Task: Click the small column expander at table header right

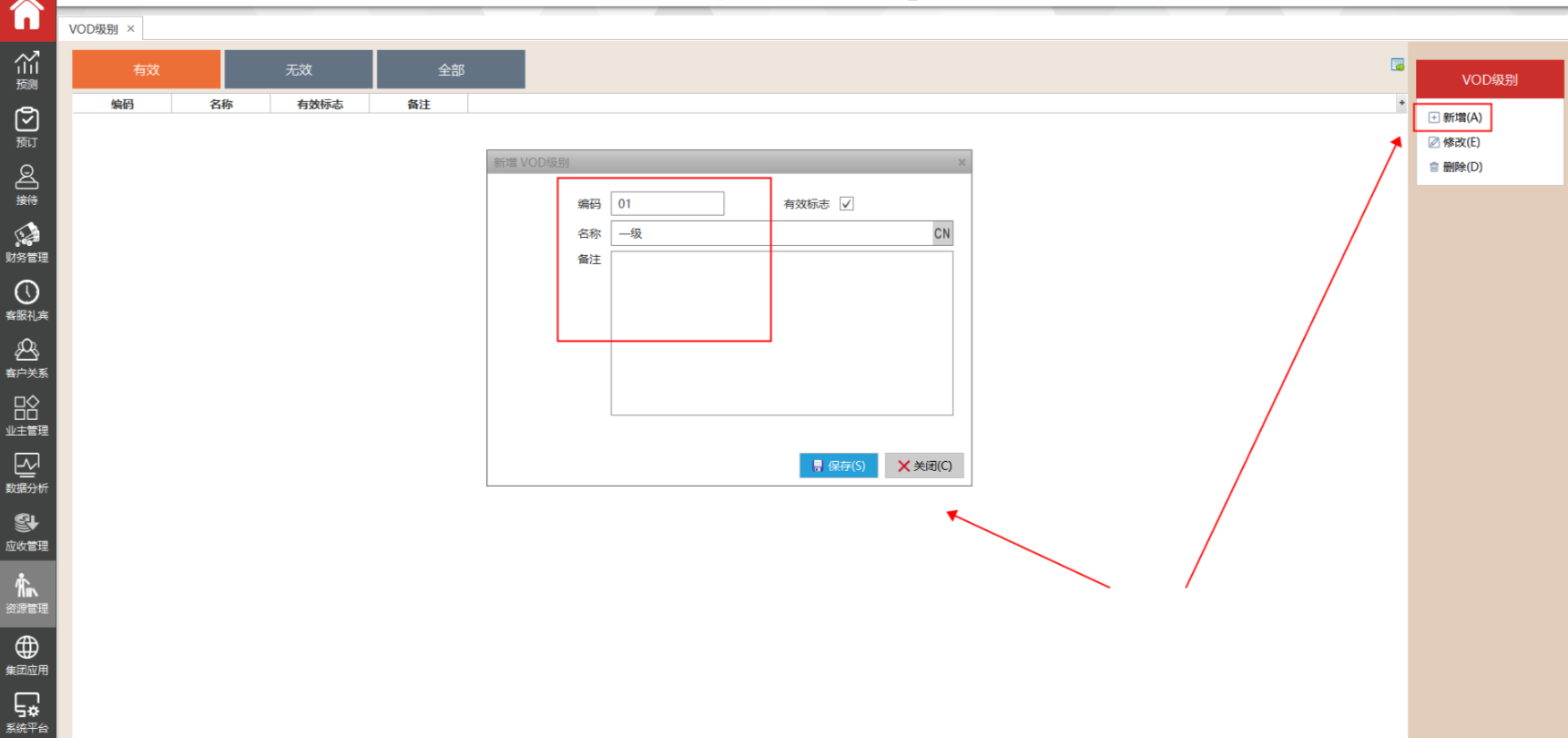Action: (1401, 104)
